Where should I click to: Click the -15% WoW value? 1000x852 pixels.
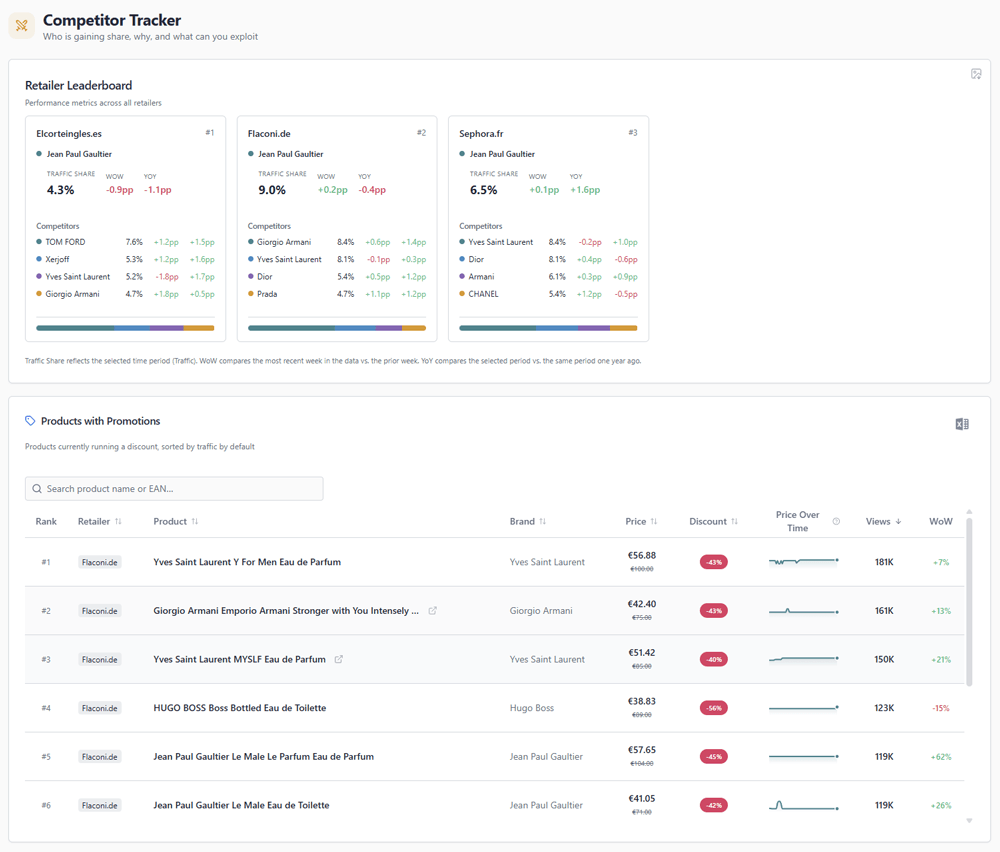tap(941, 709)
